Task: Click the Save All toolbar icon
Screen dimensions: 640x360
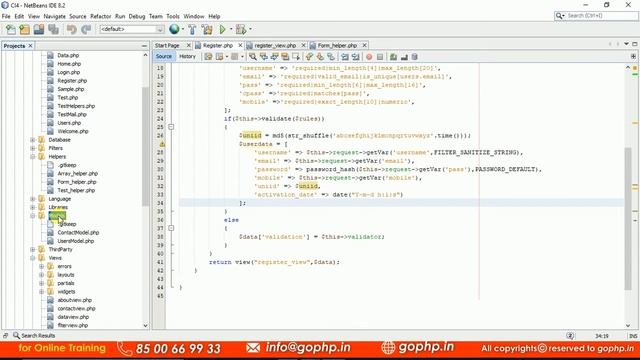Action: [53, 29]
